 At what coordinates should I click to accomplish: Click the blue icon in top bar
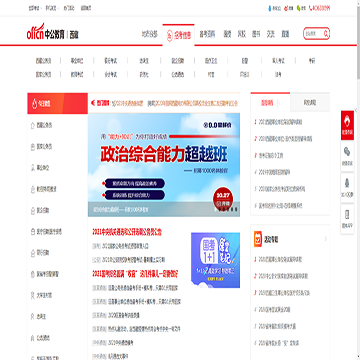(x=270, y=8)
